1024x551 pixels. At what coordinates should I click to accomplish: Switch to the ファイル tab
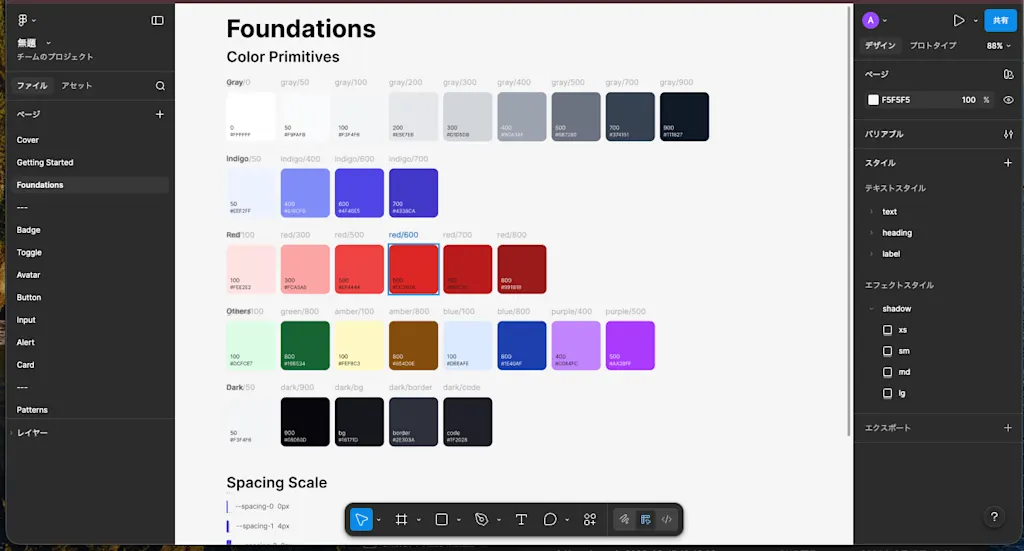point(32,86)
